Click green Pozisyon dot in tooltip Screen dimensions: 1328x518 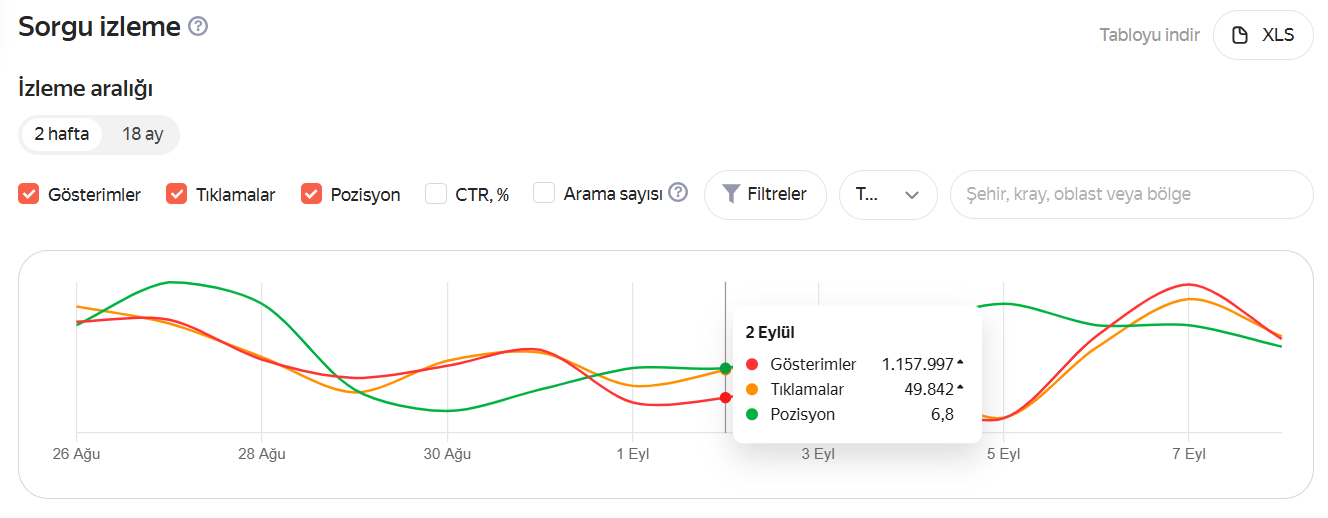click(x=752, y=414)
